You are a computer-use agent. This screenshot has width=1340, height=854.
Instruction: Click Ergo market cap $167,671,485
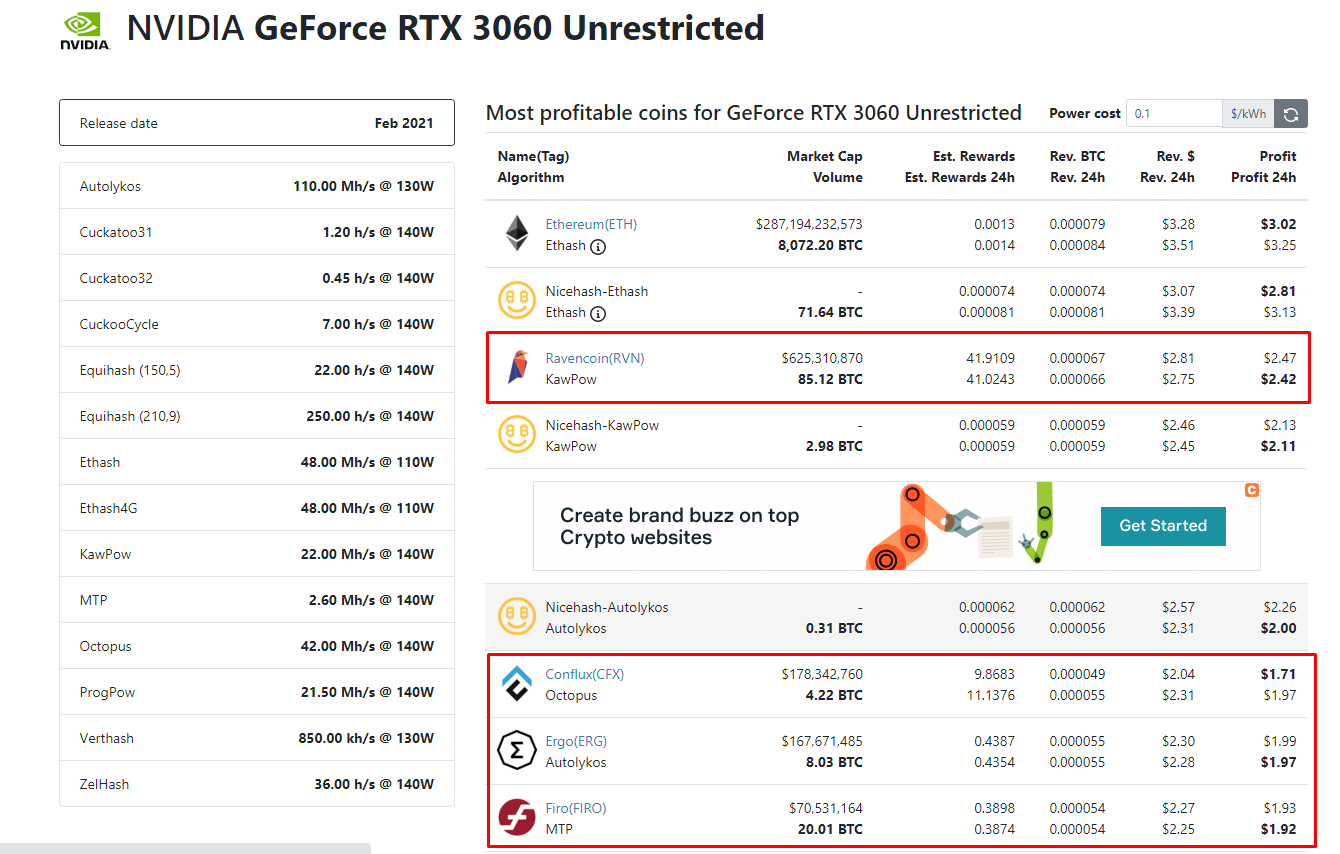tap(822, 741)
